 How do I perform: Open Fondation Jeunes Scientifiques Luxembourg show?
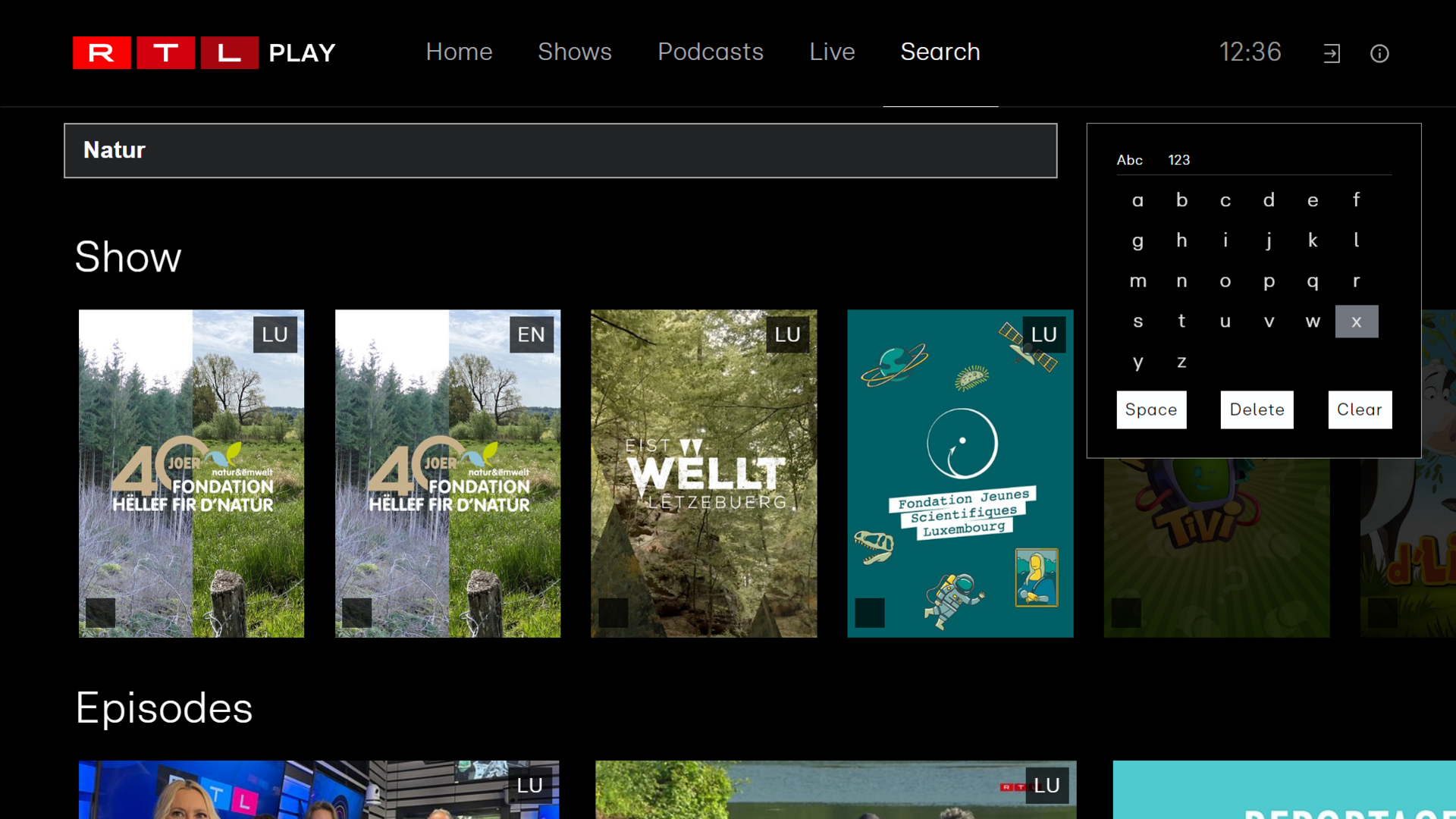pos(961,473)
